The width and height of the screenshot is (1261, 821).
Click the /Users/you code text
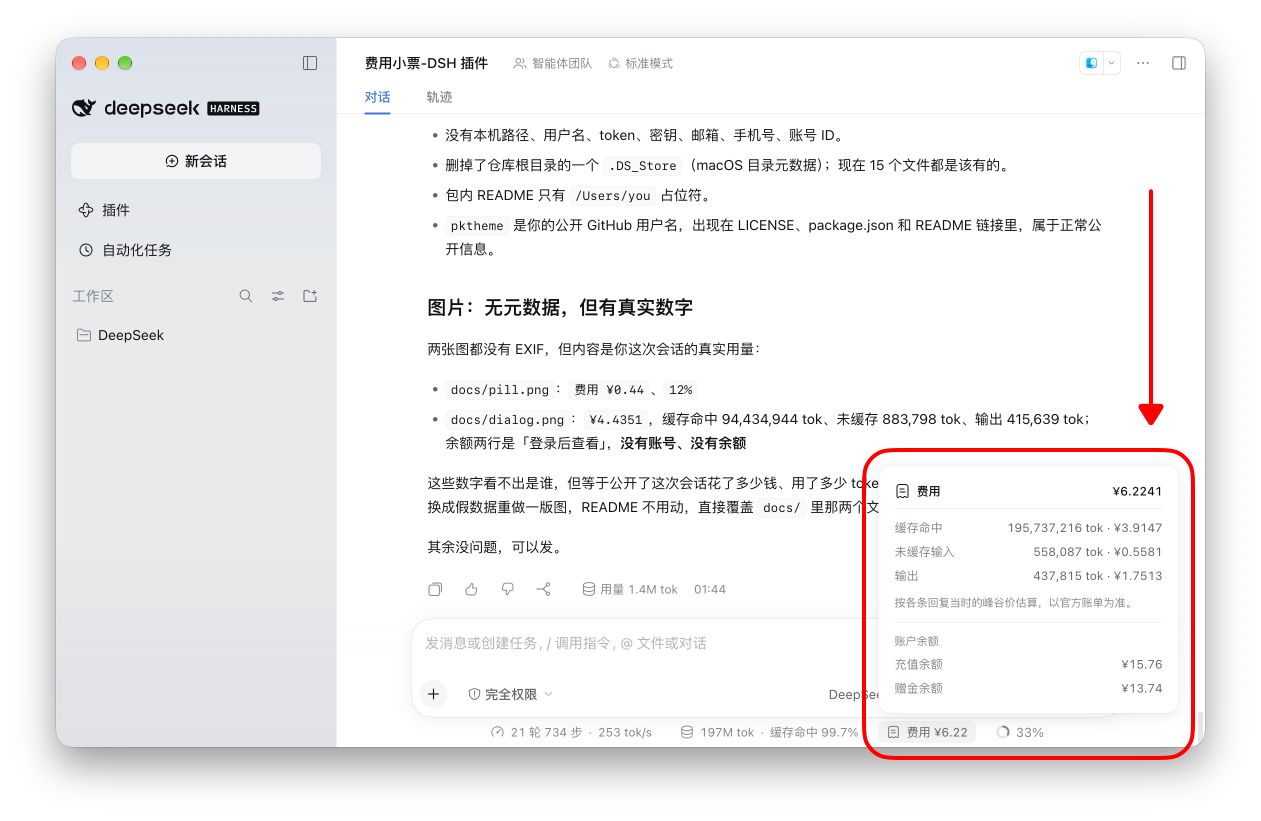[x=613, y=196]
